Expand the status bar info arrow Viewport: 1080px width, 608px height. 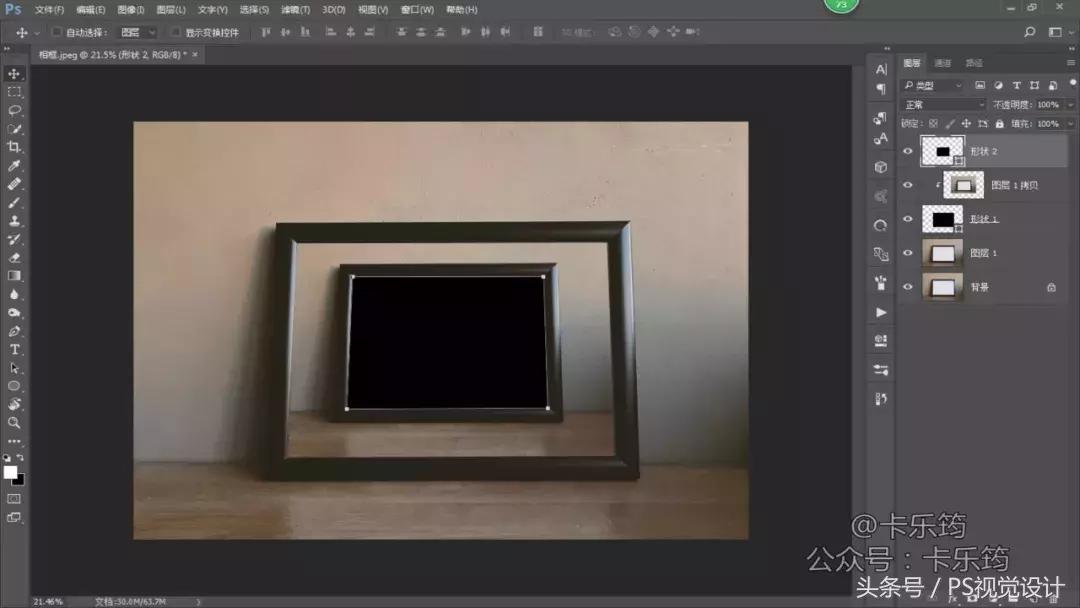198,602
